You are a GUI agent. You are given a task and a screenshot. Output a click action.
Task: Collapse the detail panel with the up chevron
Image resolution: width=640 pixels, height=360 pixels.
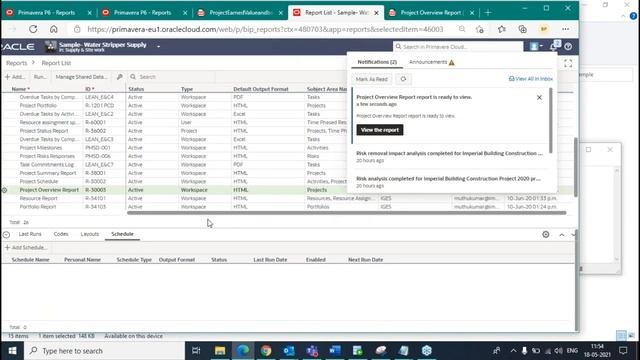point(562,235)
